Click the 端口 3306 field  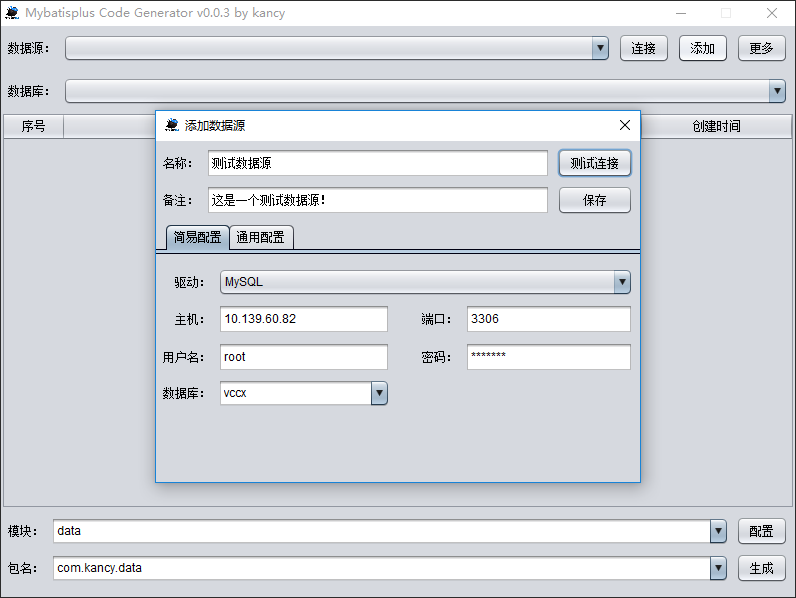[548, 319]
